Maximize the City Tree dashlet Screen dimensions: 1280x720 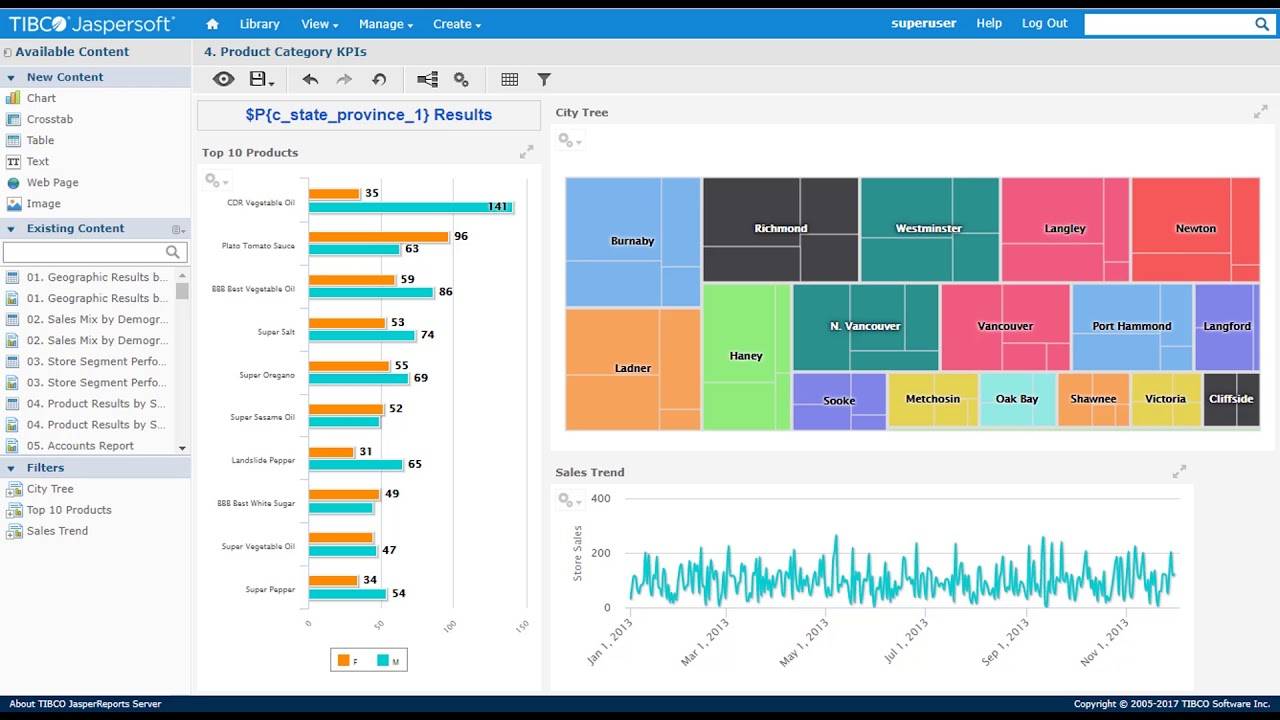[x=1260, y=112]
